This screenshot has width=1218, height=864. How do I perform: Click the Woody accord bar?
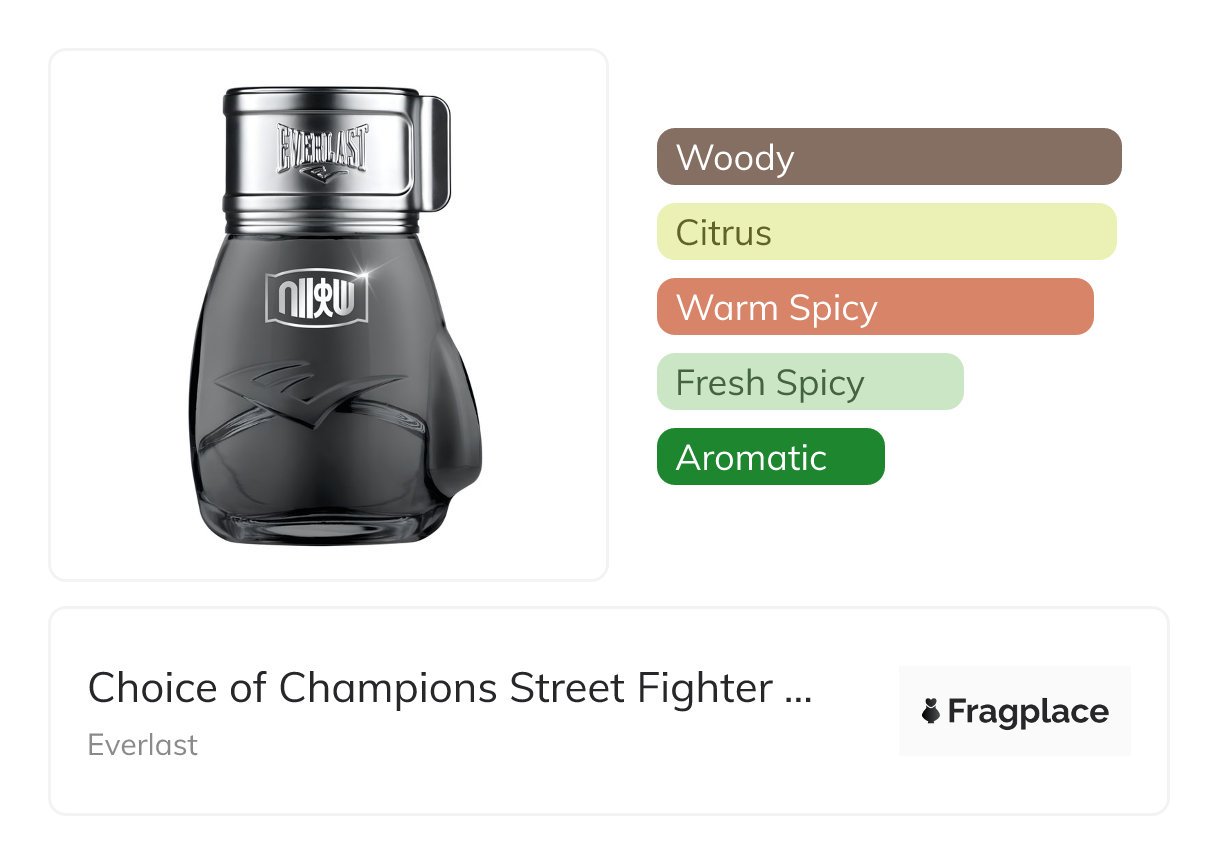(888, 157)
